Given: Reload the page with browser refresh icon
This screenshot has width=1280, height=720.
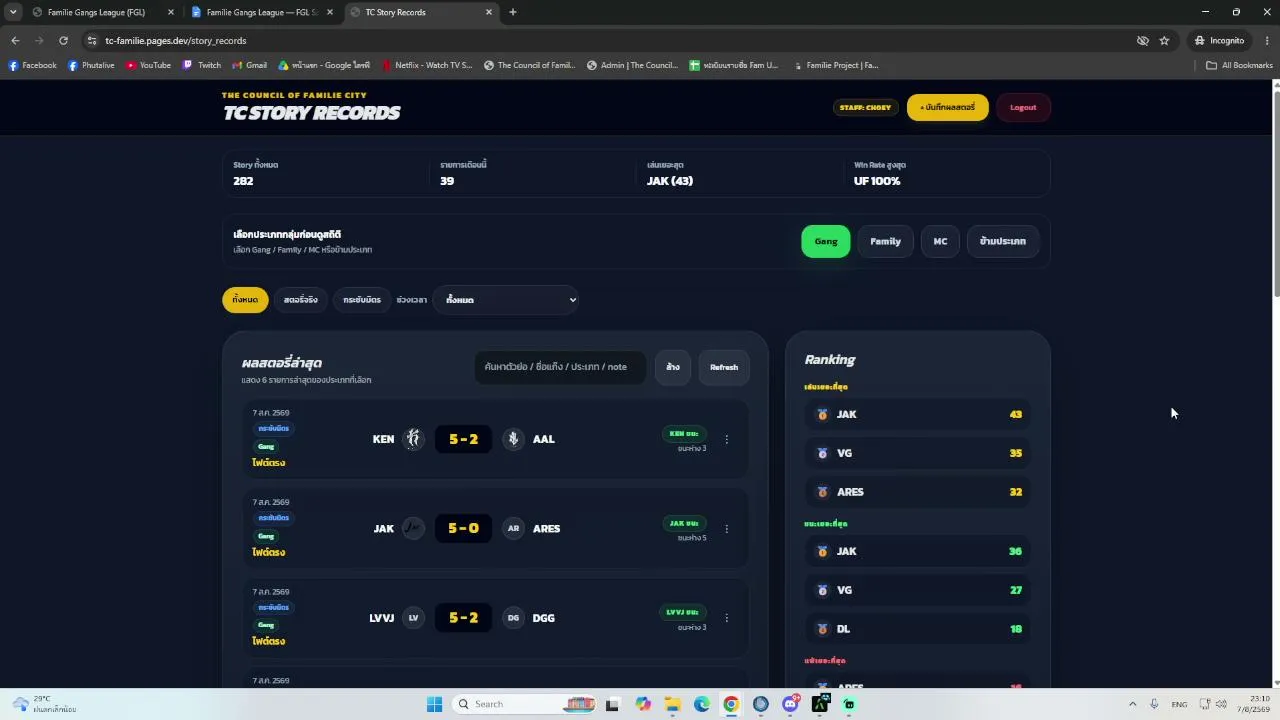Looking at the screenshot, I should (63, 41).
